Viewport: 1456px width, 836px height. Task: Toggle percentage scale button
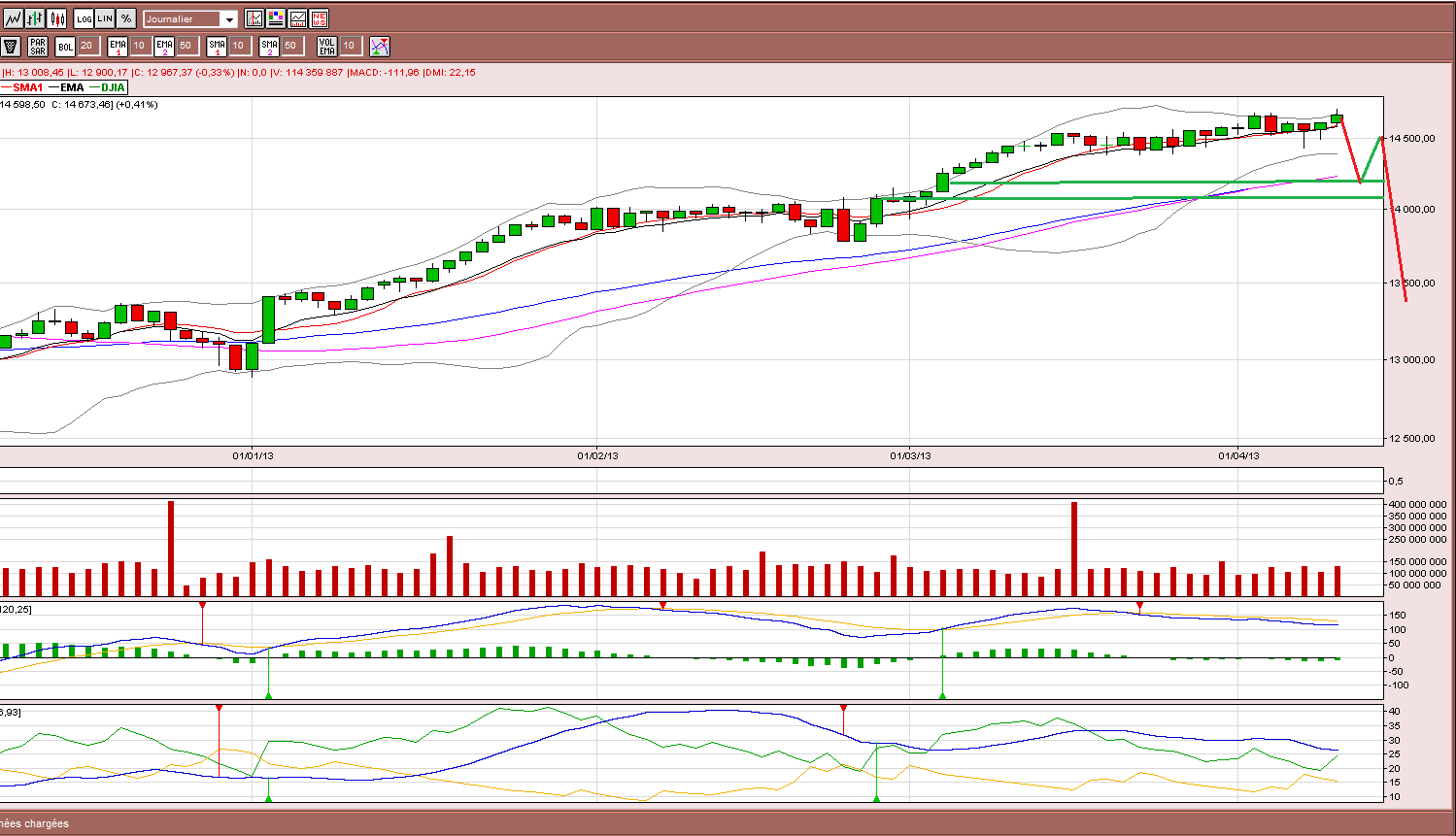click(x=126, y=18)
